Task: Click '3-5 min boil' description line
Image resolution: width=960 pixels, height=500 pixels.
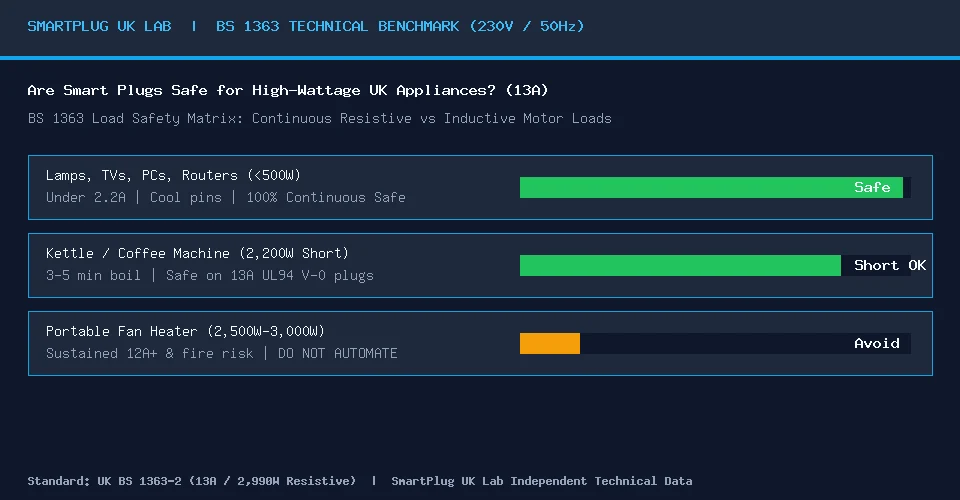Action: pos(209,275)
